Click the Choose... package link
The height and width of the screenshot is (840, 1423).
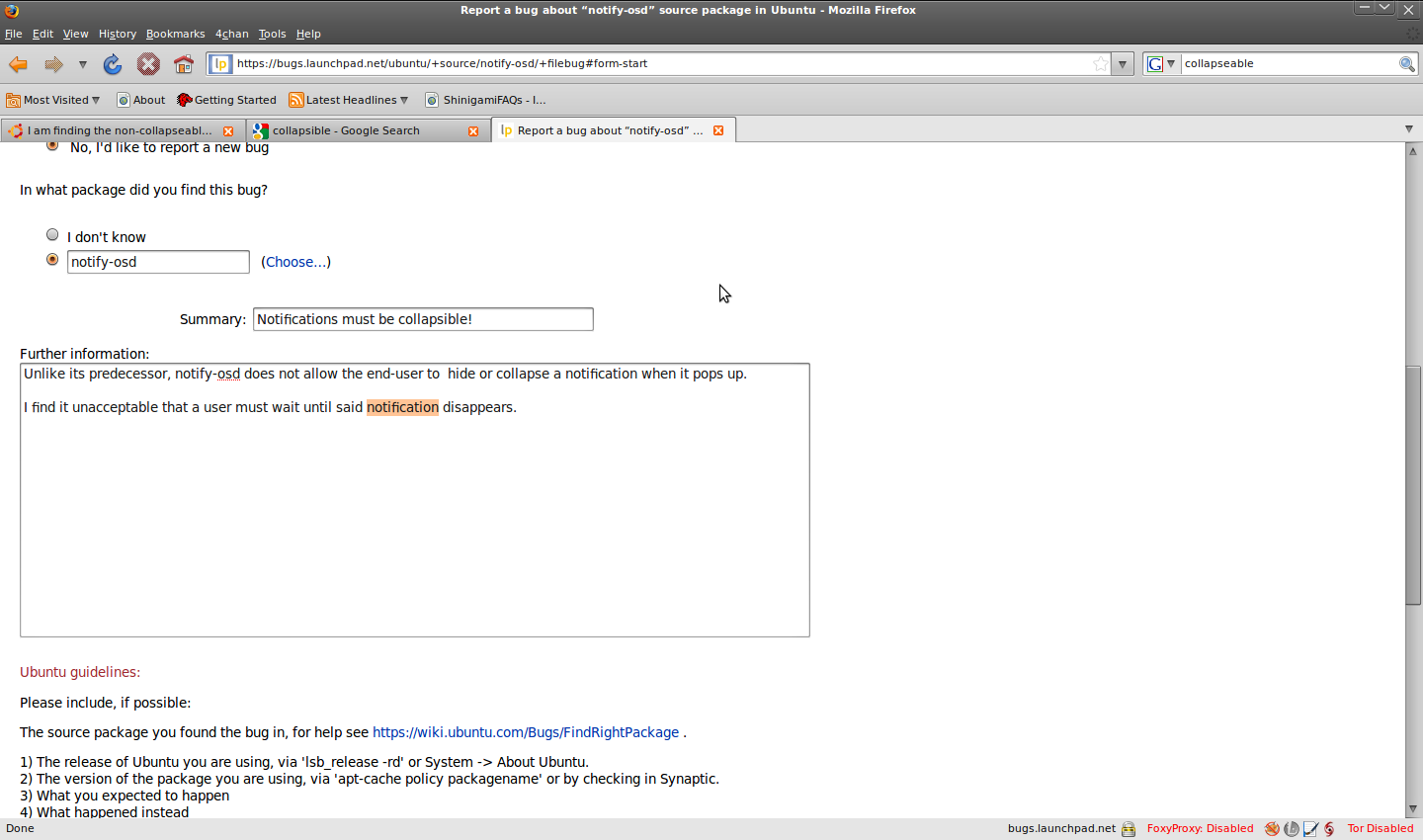coord(295,262)
